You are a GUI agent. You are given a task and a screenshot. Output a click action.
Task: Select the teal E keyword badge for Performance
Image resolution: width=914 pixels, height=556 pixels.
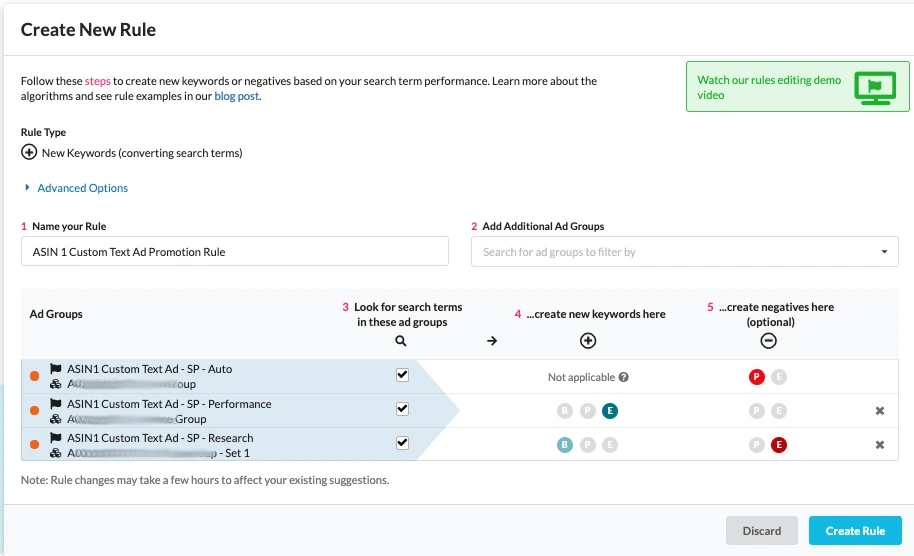[x=610, y=411]
